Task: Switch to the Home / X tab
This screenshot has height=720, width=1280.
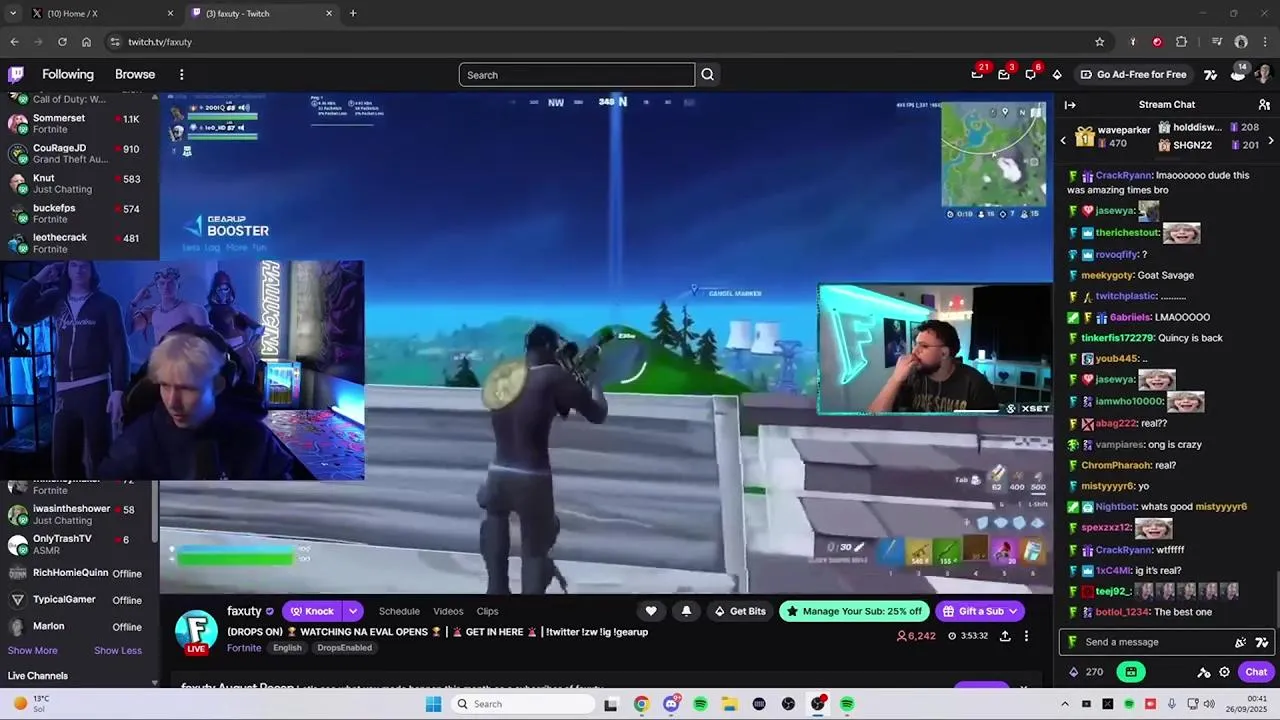Action: coord(101,13)
